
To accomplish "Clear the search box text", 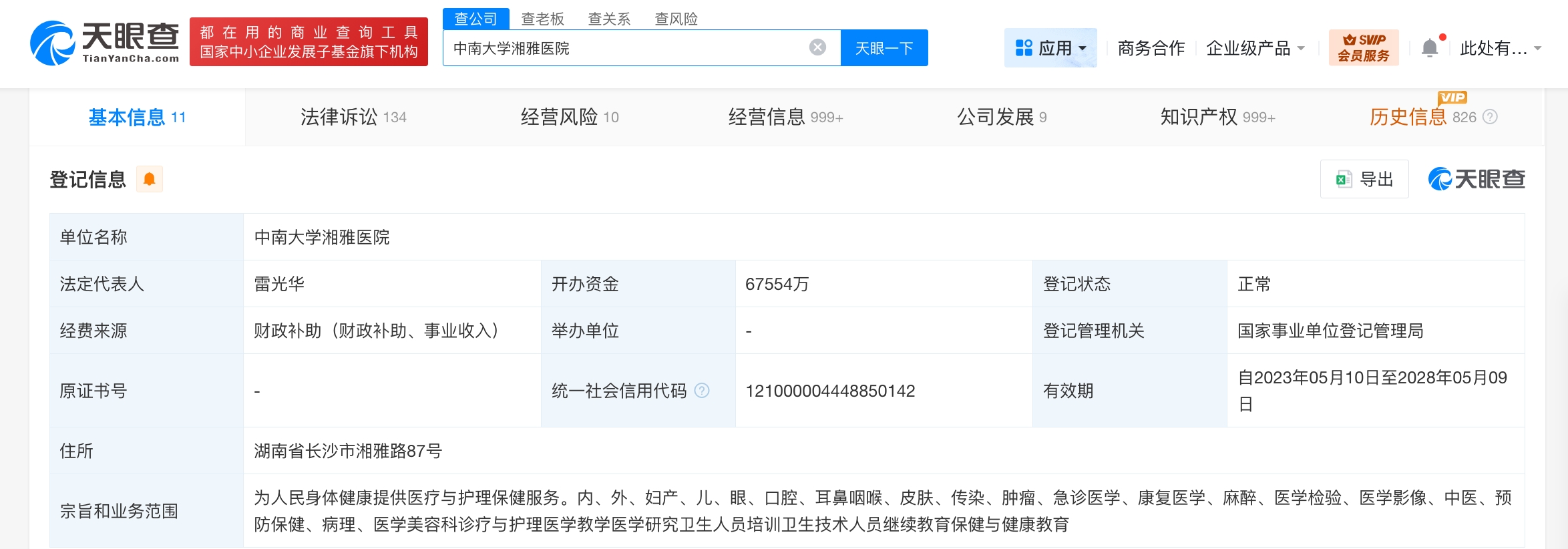I will coord(817,47).
